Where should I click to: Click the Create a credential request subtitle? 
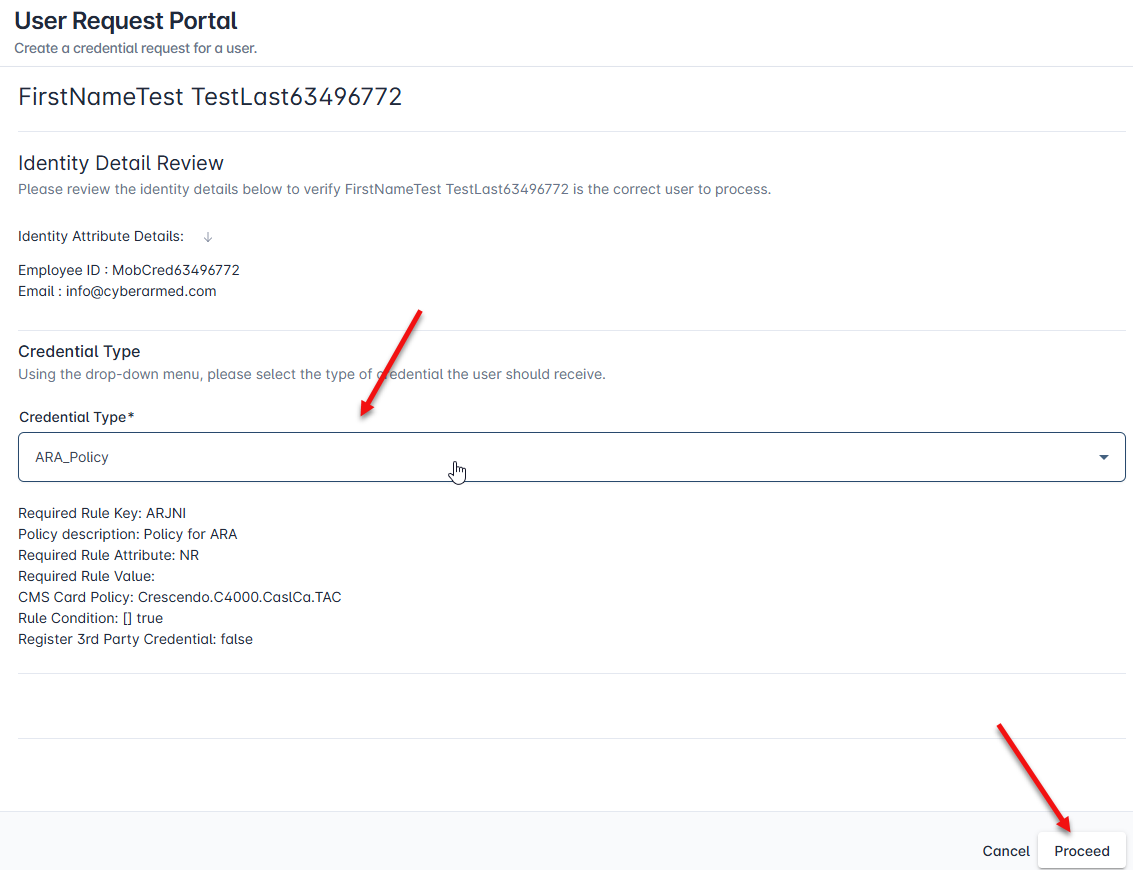coord(135,48)
